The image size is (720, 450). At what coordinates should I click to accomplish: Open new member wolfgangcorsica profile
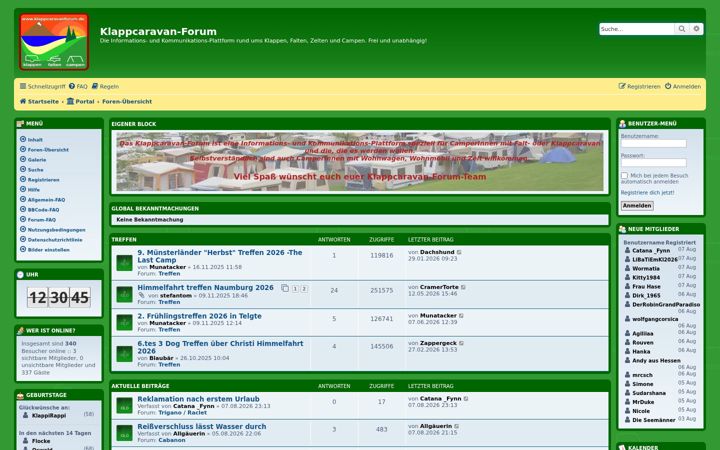(x=655, y=319)
